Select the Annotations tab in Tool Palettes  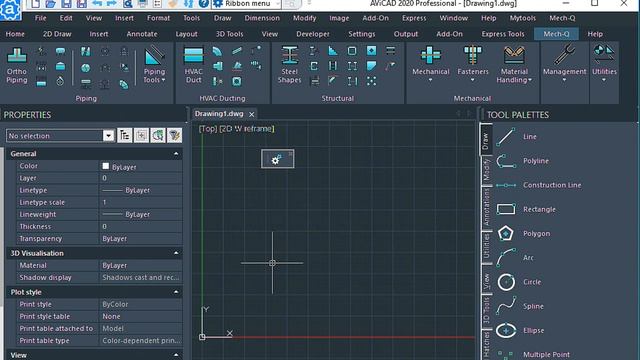tap(486, 207)
